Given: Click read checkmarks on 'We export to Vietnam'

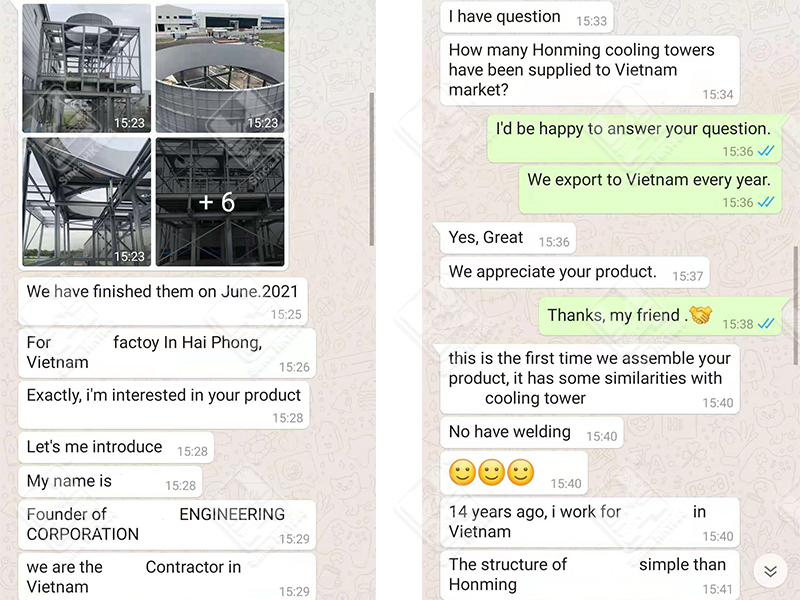Looking at the screenshot, I should pos(766,202).
